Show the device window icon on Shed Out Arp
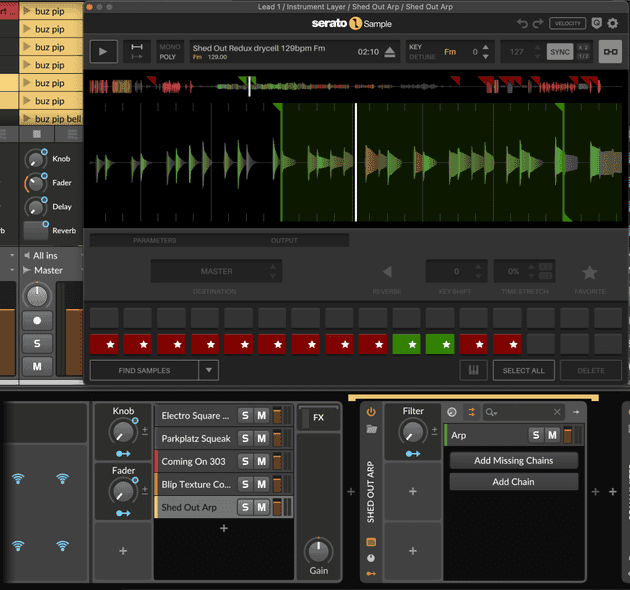Viewport: 630px width, 590px height. click(371, 542)
